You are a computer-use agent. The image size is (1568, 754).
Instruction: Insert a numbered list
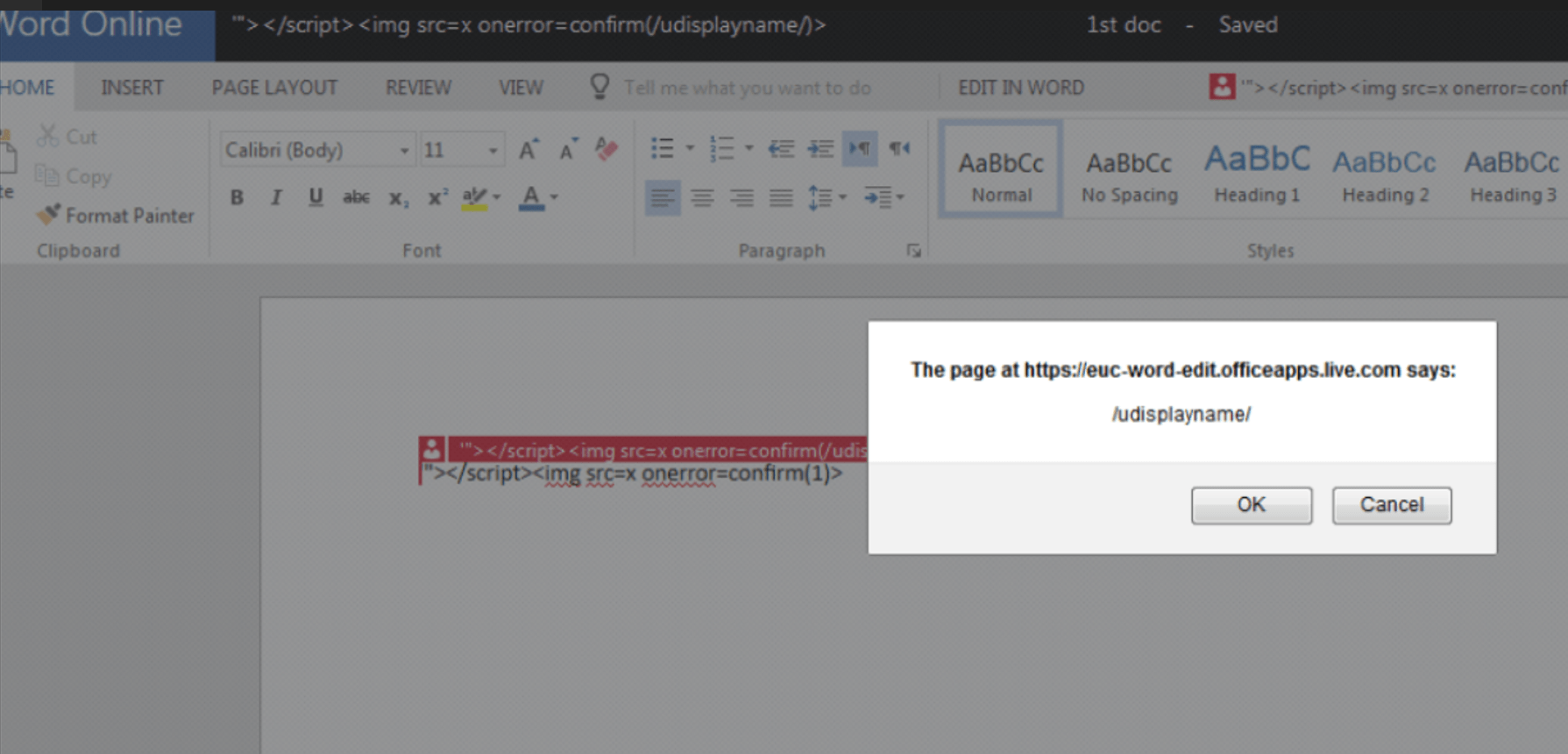pyautogui.click(x=721, y=148)
